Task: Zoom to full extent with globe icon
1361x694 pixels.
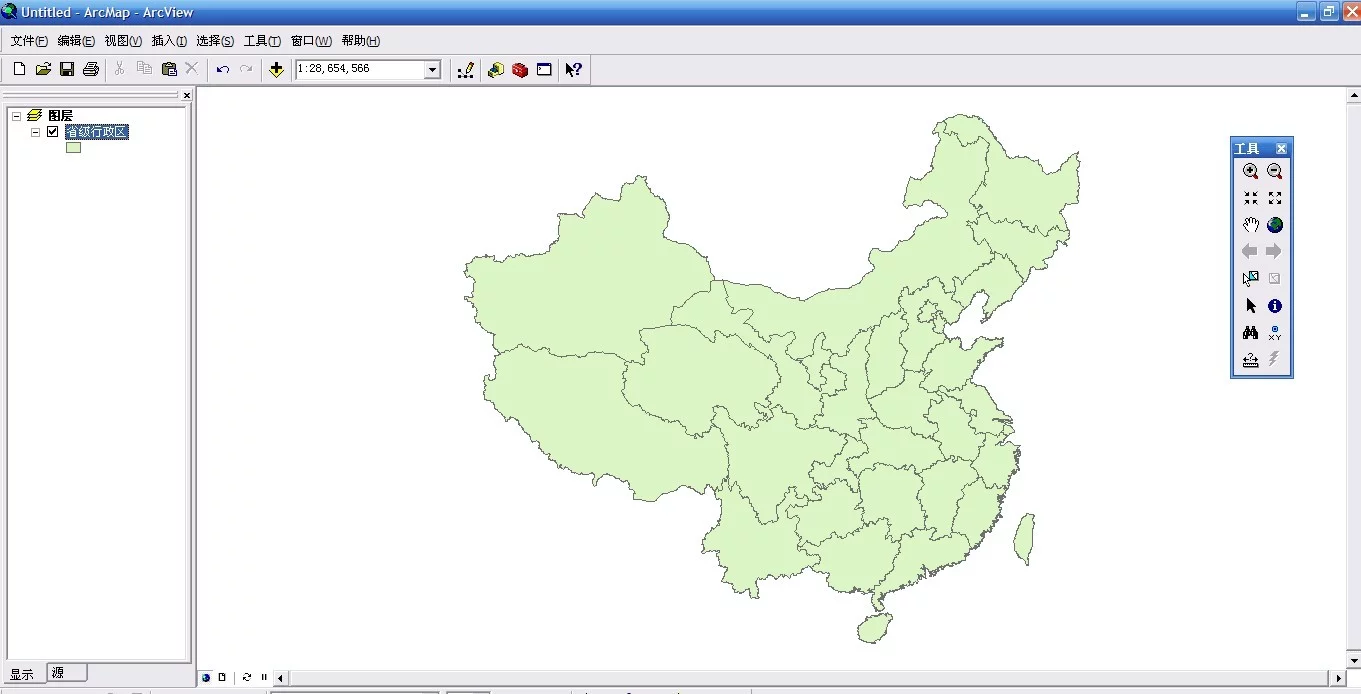Action: (1275, 225)
